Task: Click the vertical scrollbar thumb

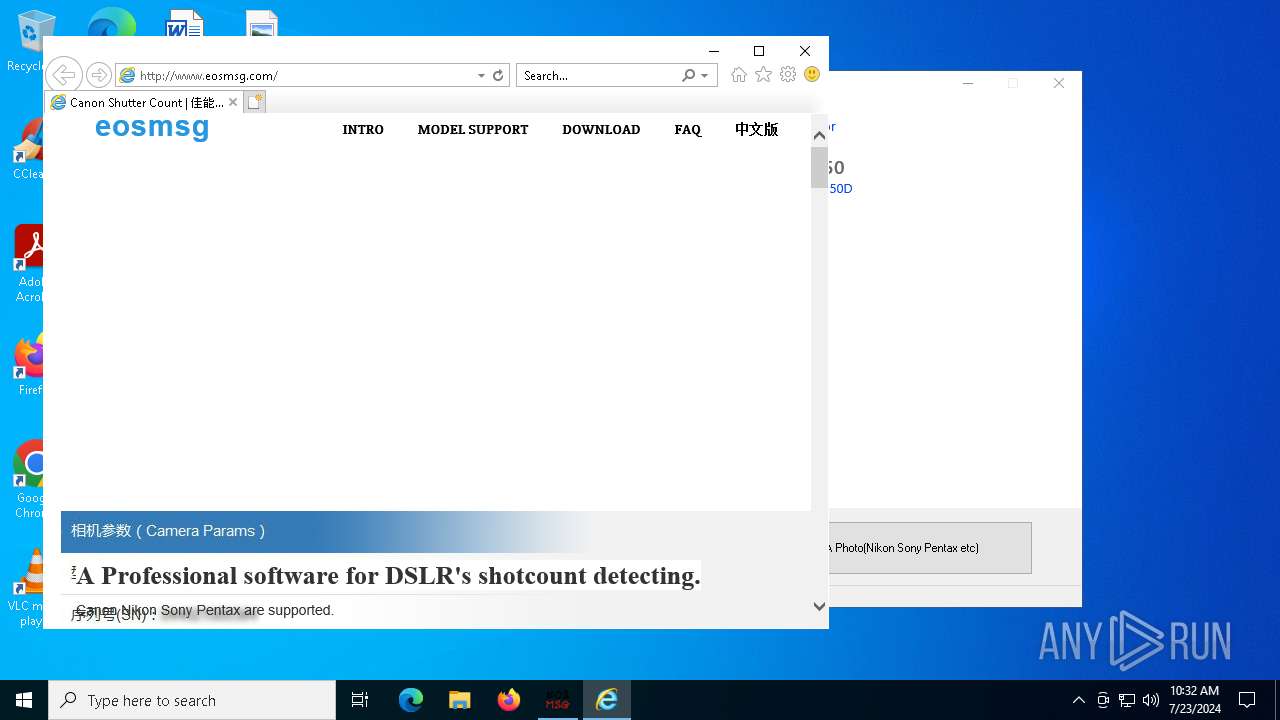Action: point(819,168)
